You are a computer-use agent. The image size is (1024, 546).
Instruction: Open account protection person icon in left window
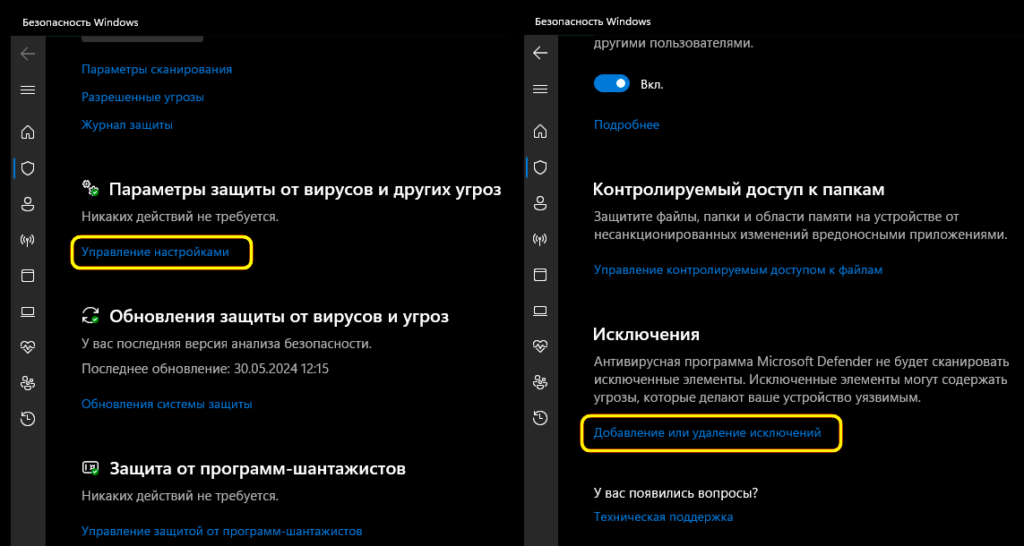27,204
